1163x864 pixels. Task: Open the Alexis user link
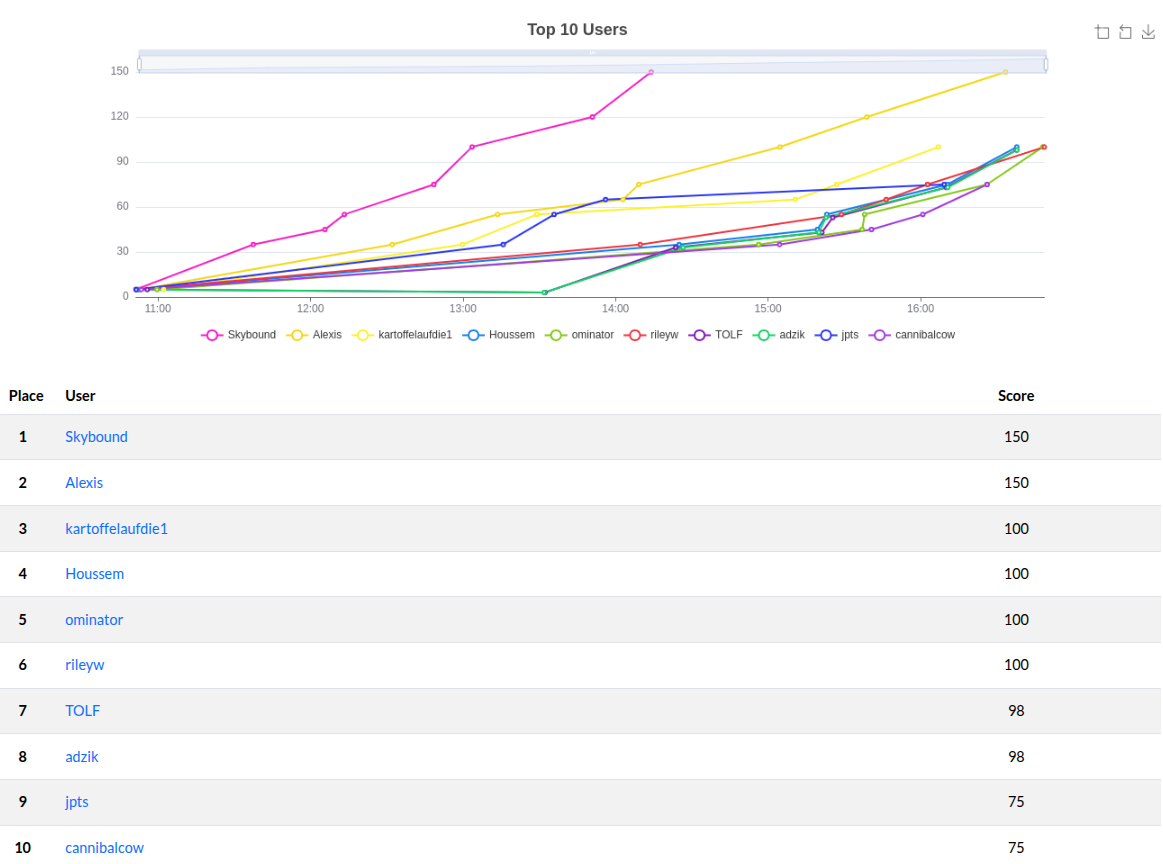[x=84, y=483]
